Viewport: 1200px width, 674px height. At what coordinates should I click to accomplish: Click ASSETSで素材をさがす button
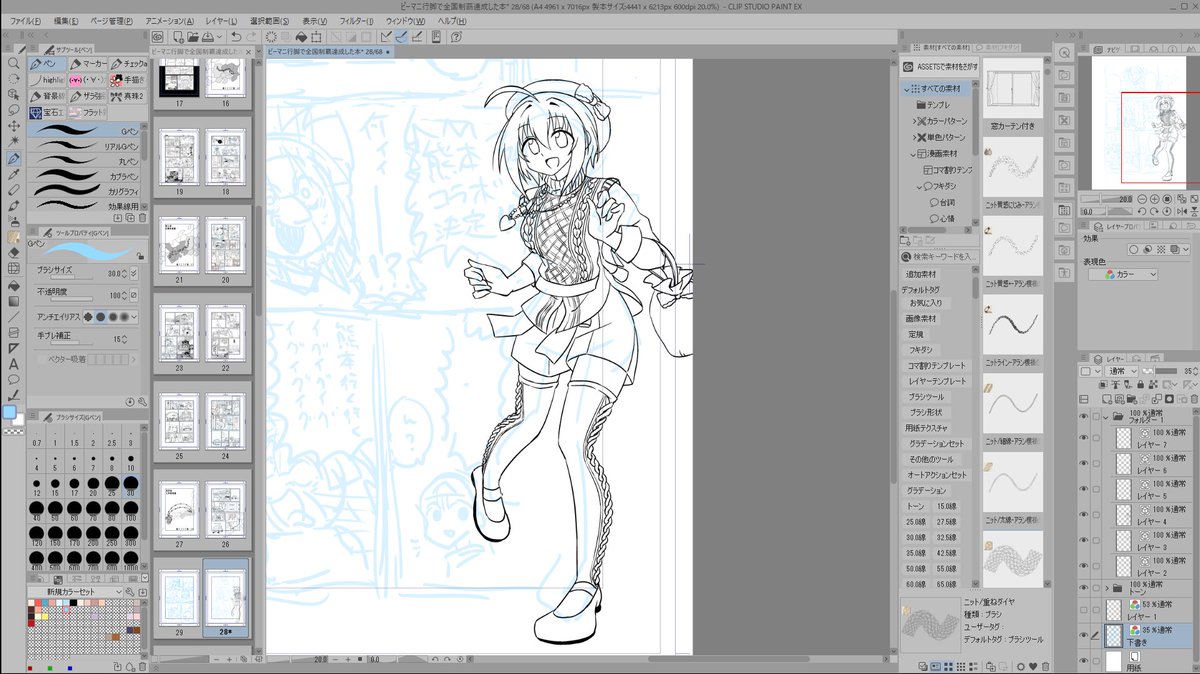tap(937, 66)
